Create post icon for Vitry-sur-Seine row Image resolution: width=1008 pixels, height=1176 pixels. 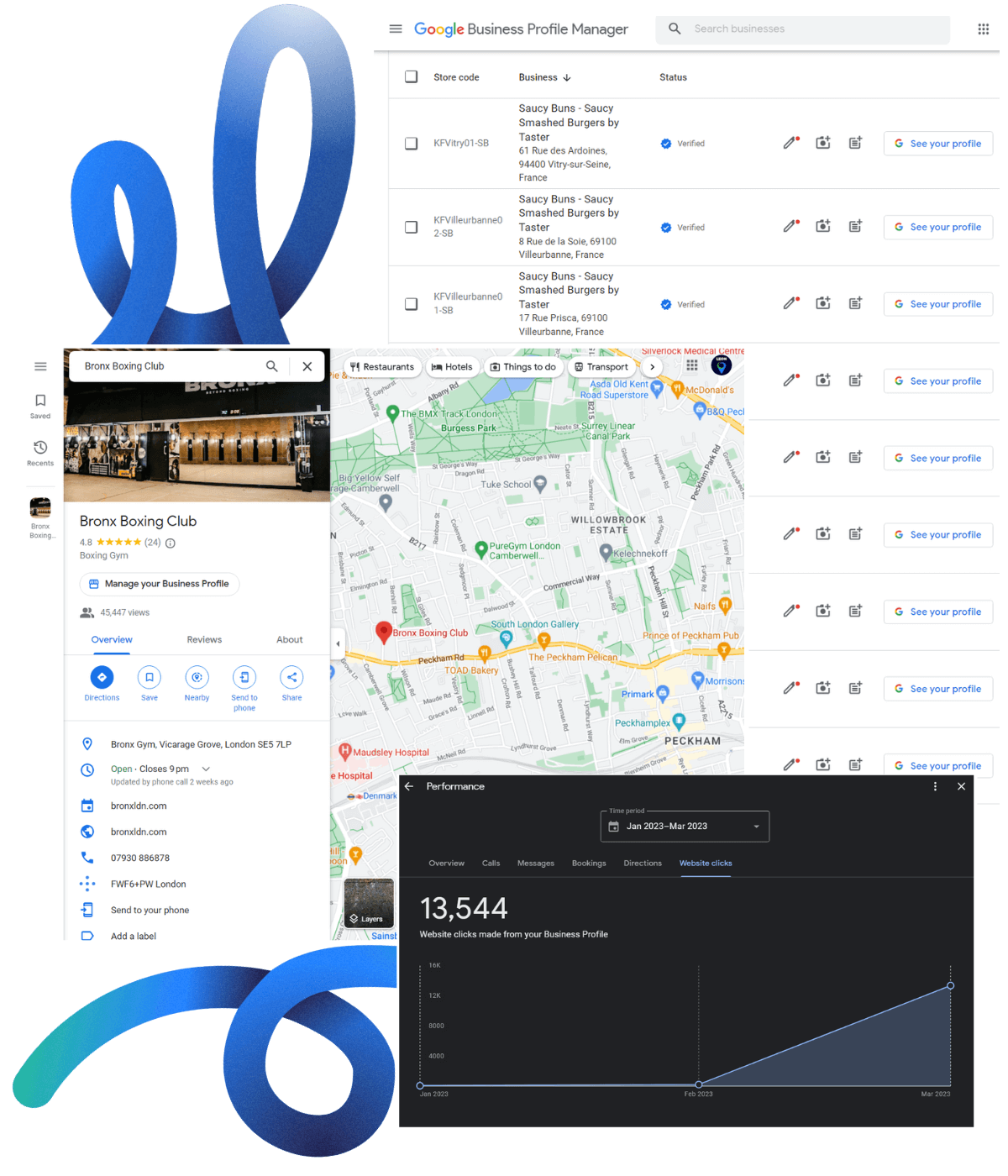click(855, 143)
